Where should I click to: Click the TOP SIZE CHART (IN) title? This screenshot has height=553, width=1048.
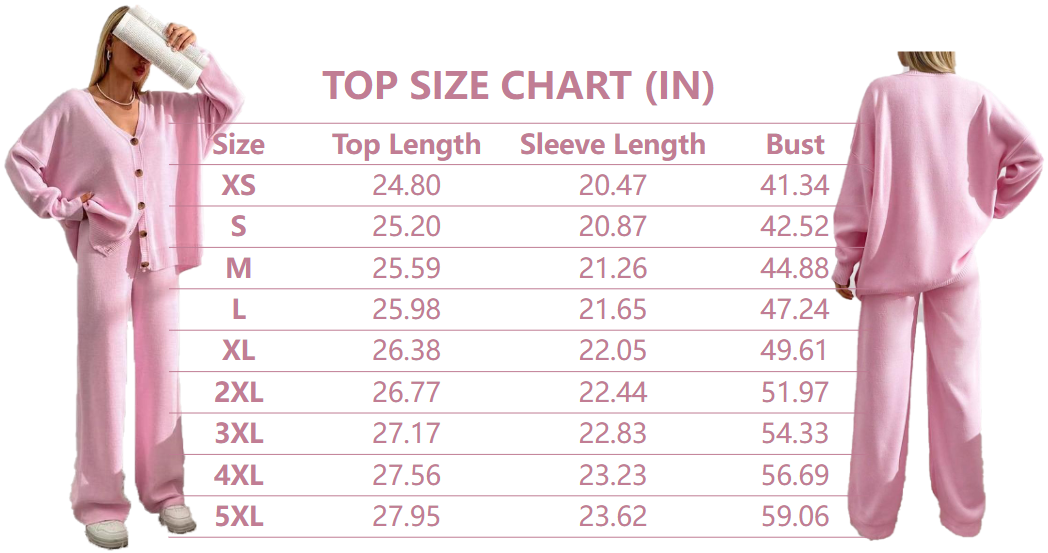point(518,87)
